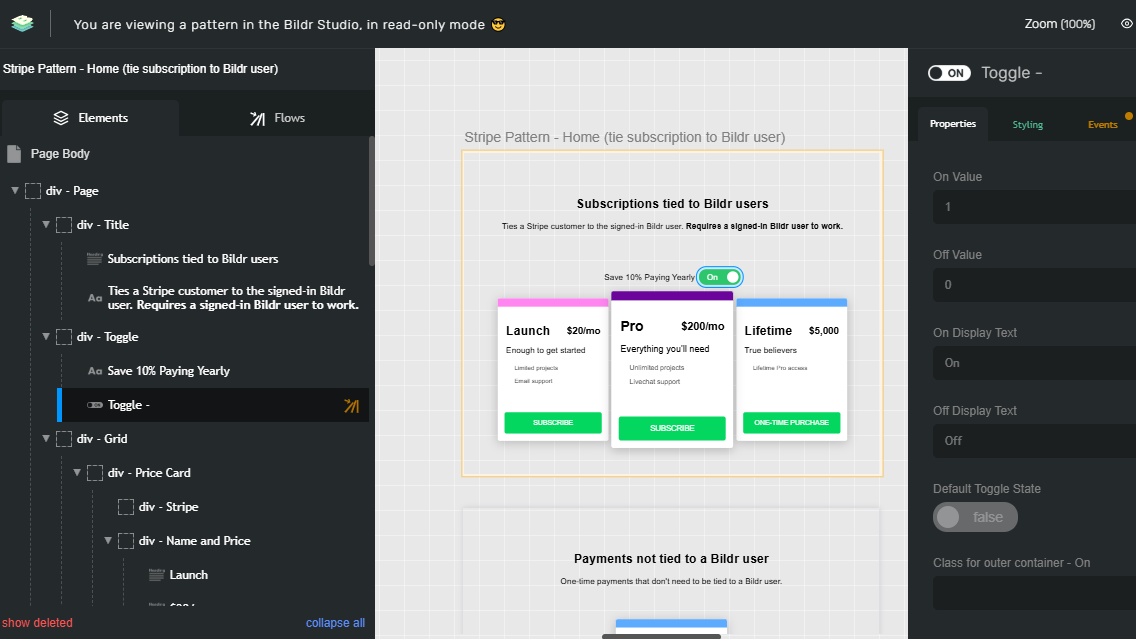Click the div - Name and Price container icon
Viewport: 1136px width, 639px height.
(x=126, y=541)
